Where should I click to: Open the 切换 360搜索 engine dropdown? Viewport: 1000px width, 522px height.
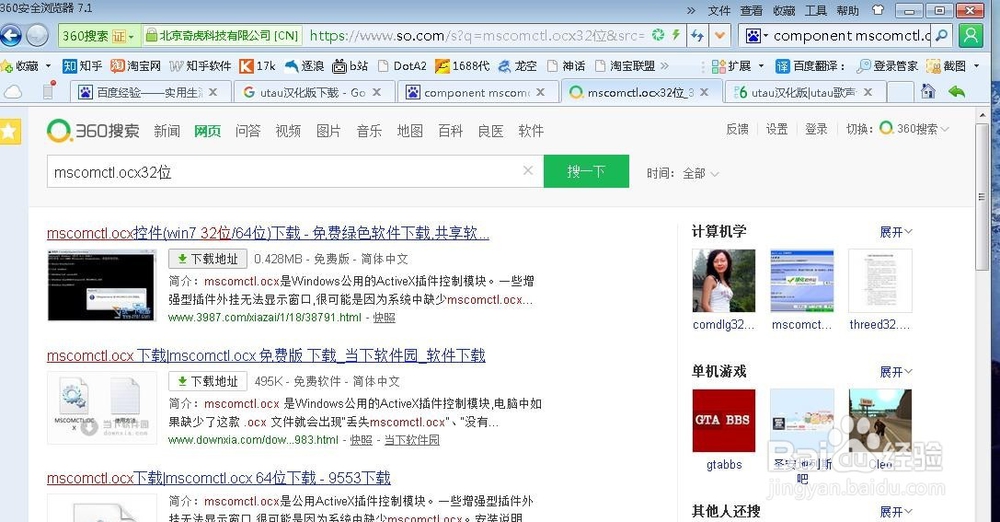913,129
